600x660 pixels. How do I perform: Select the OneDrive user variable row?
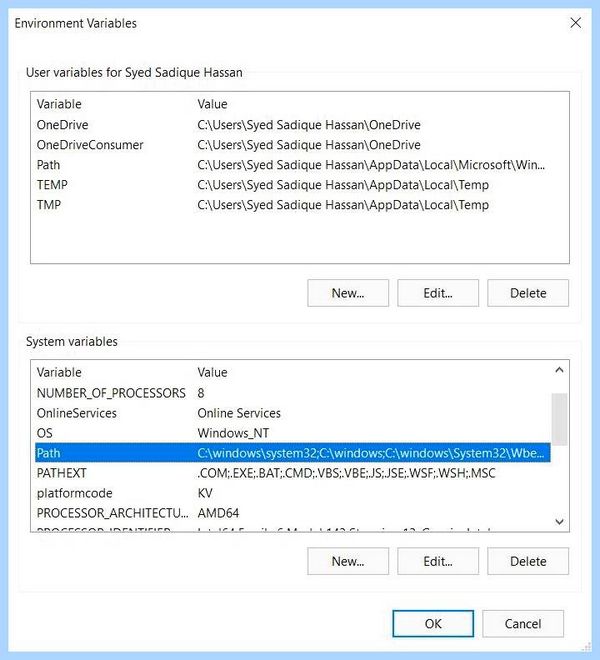(300, 125)
